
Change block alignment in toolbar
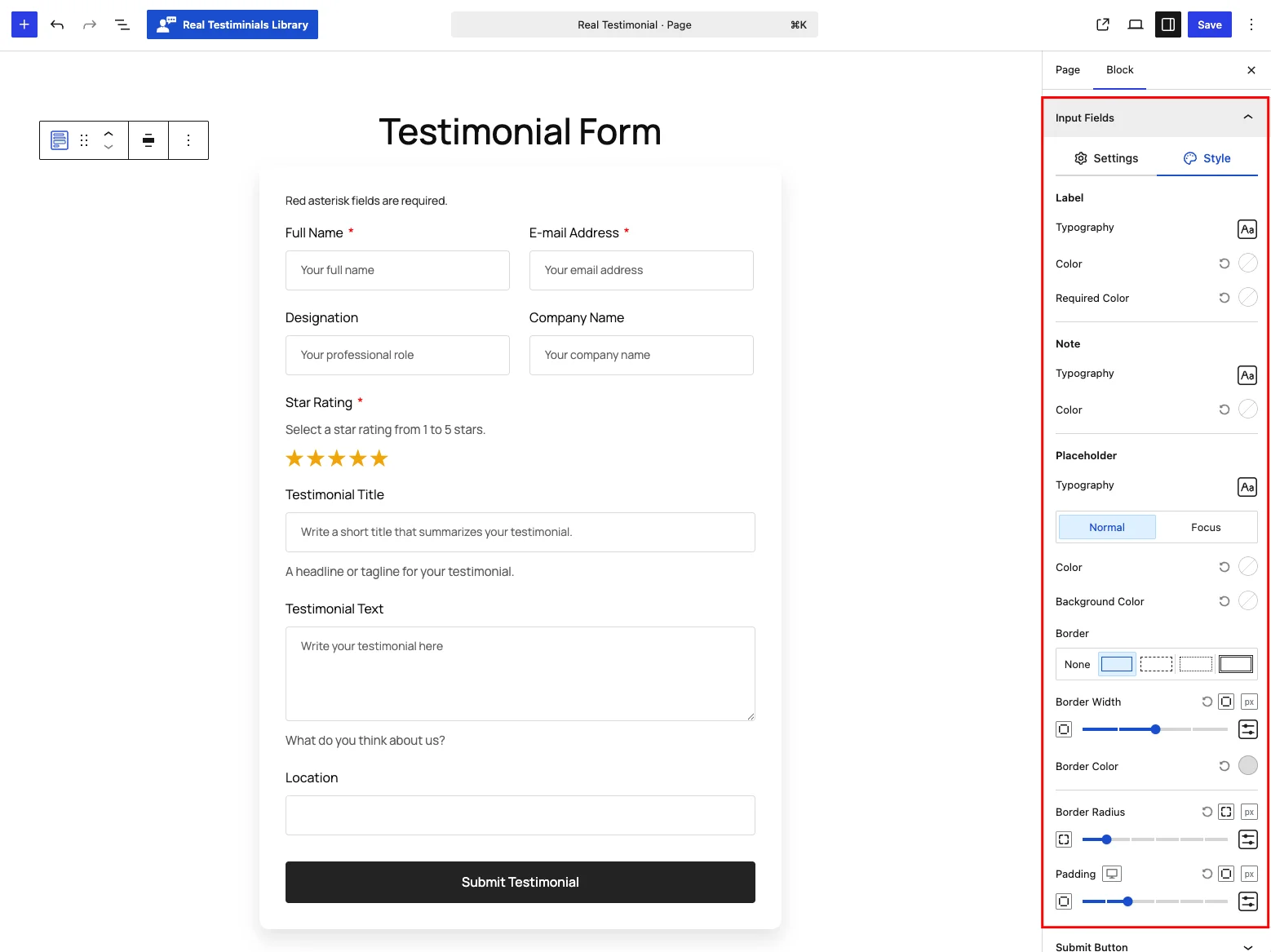[148, 140]
